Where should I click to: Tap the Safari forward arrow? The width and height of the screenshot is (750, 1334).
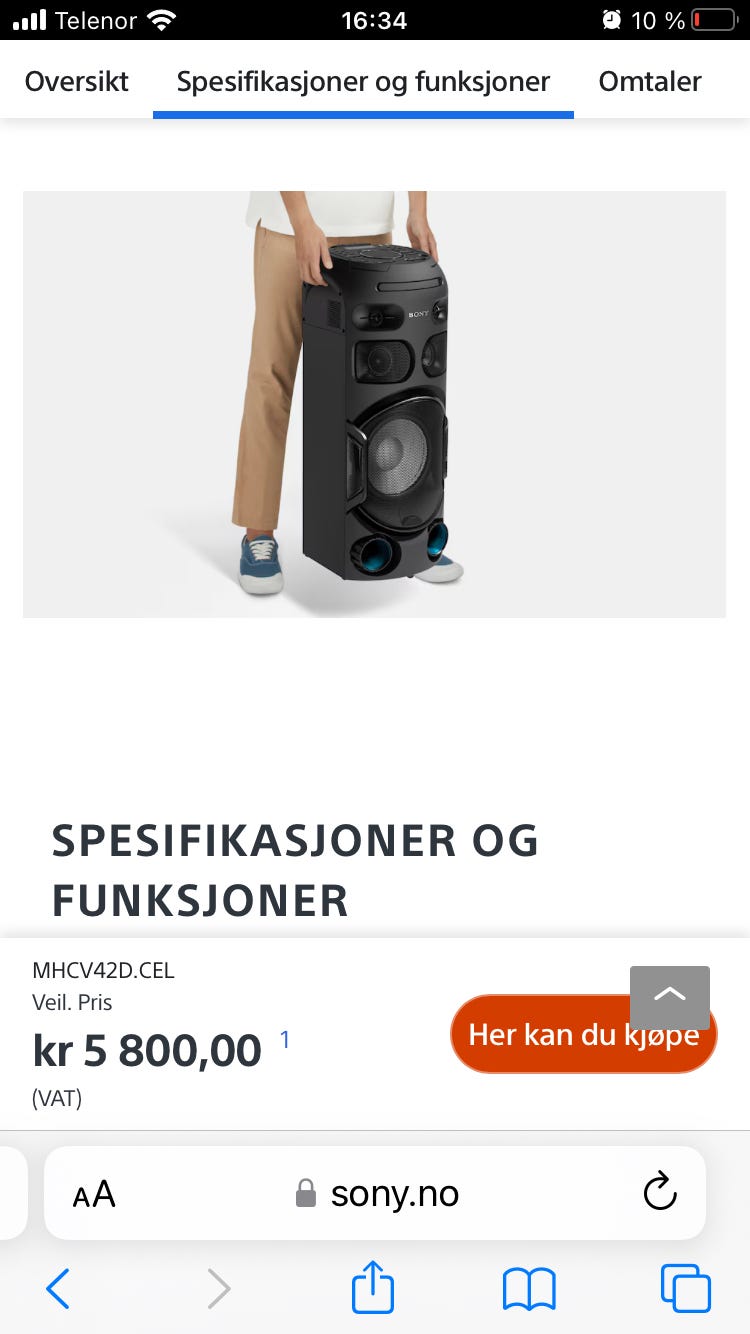point(219,1288)
